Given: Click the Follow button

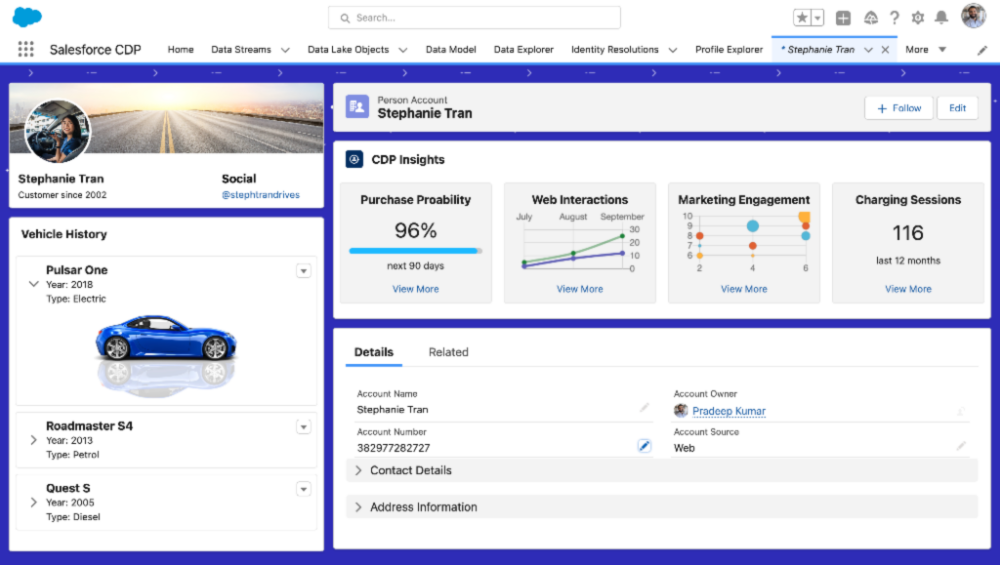Looking at the screenshot, I should (x=898, y=108).
